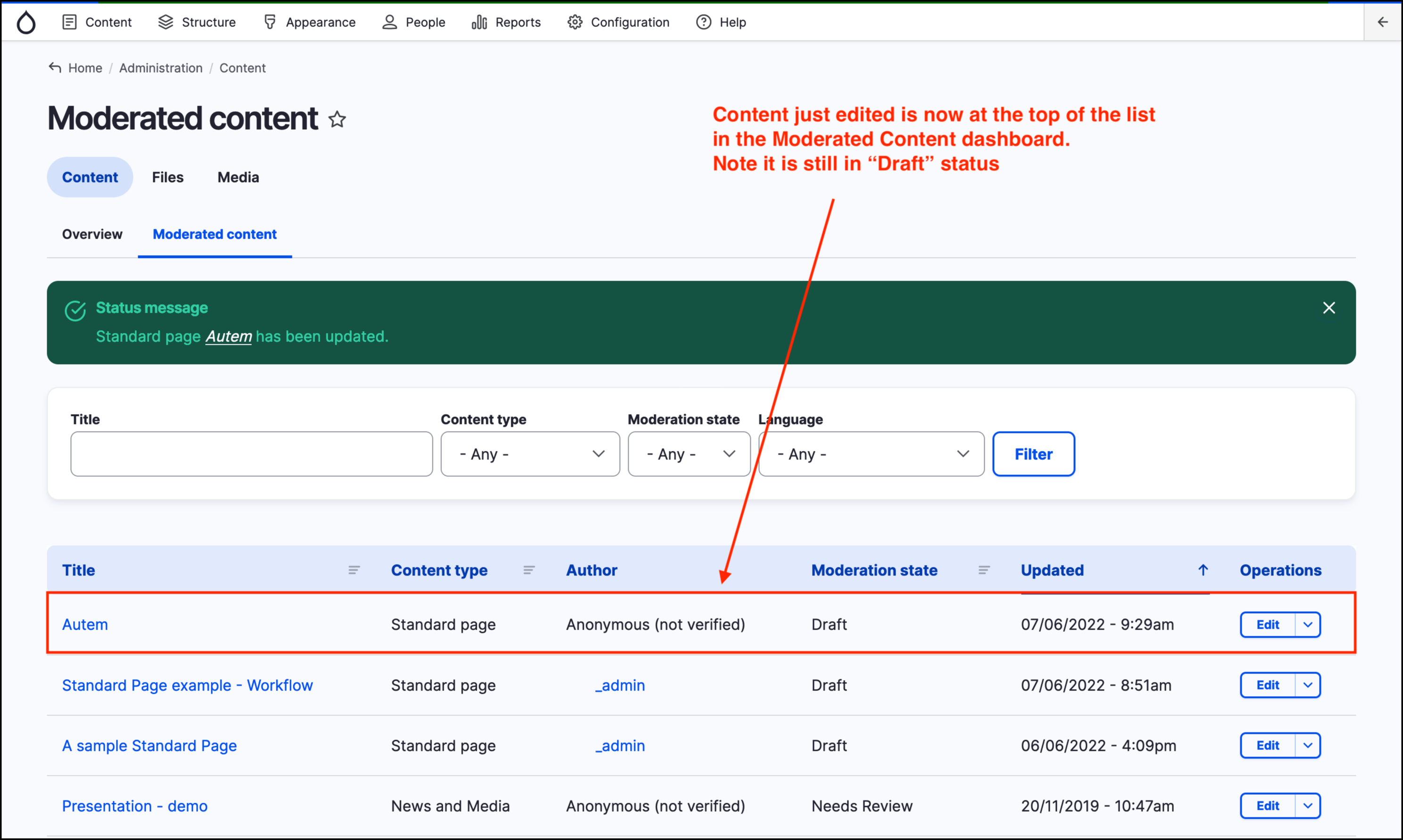Screen dimensions: 1403x840
Task: Expand operations arrow for Presentation - demo row
Action: pos(1308,806)
